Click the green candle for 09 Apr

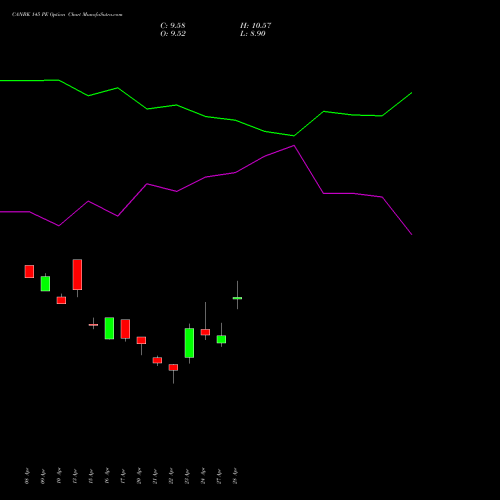(45, 283)
